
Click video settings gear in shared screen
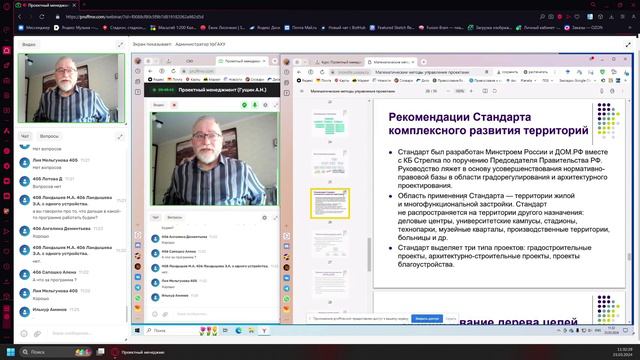tap(265, 105)
